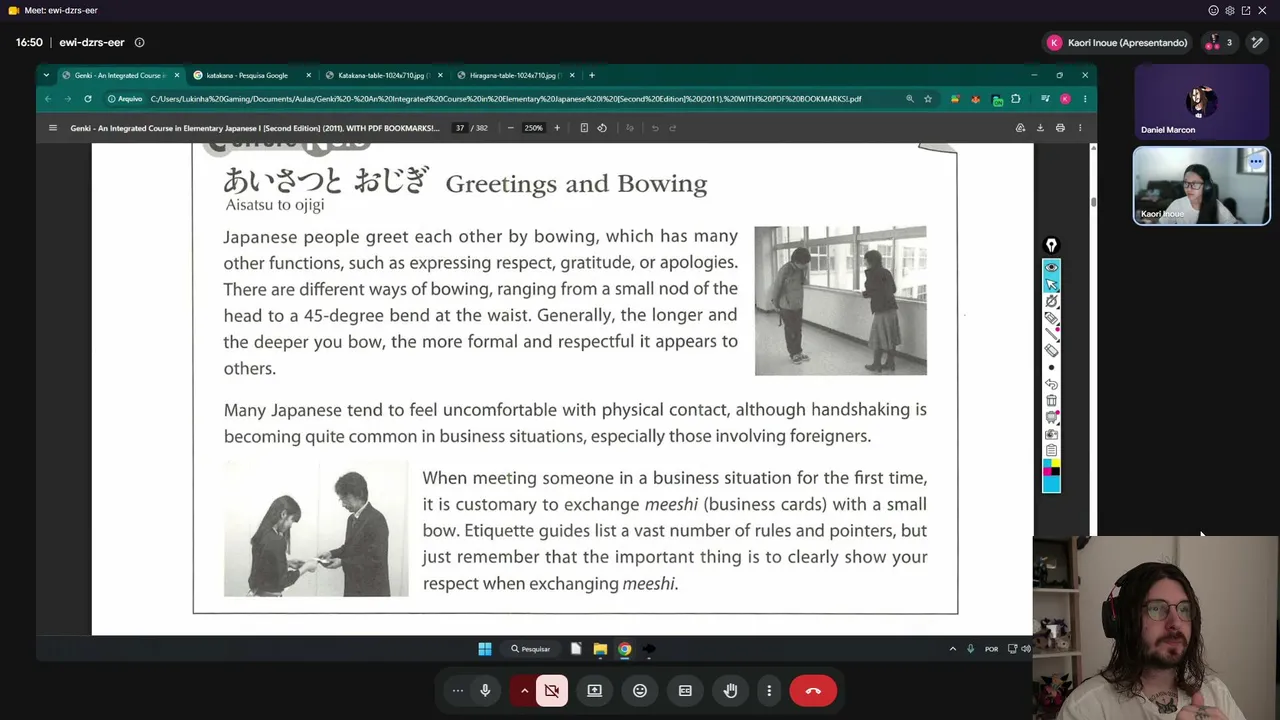This screenshot has height=720, width=1280.
Task: Rotate PDF counterclockwise button
Action: 602,128
